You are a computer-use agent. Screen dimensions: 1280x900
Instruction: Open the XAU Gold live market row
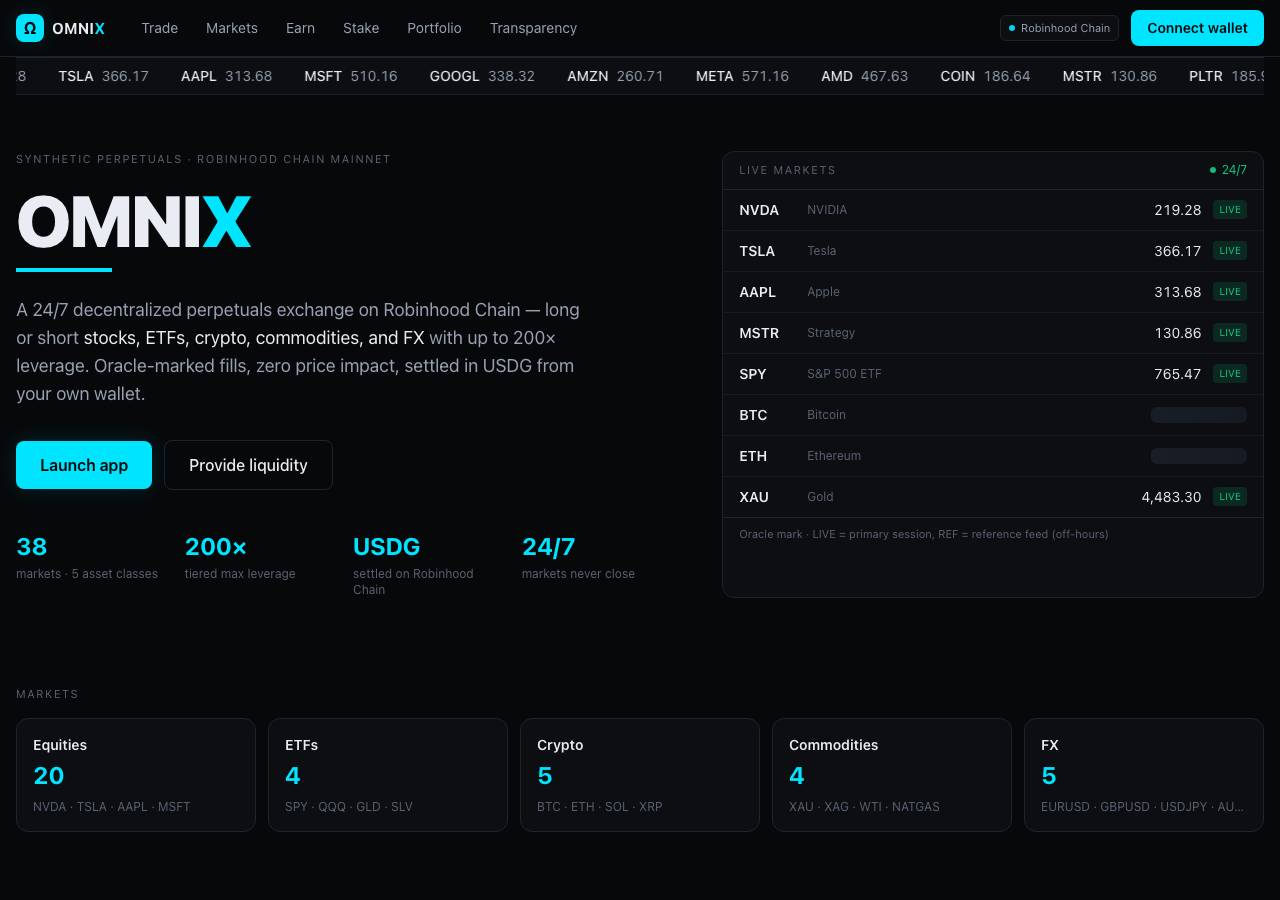[x=993, y=497]
